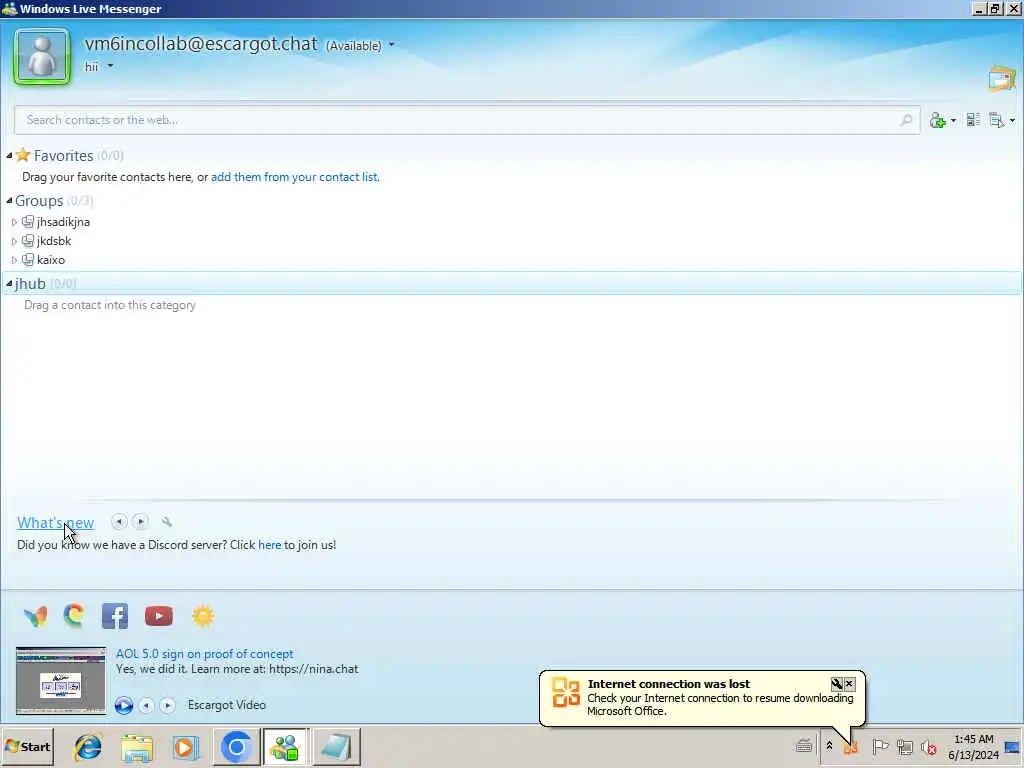Open 'add them from your contact list' link
This screenshot has width=1024, height=768.
click(x=295, y=177)
